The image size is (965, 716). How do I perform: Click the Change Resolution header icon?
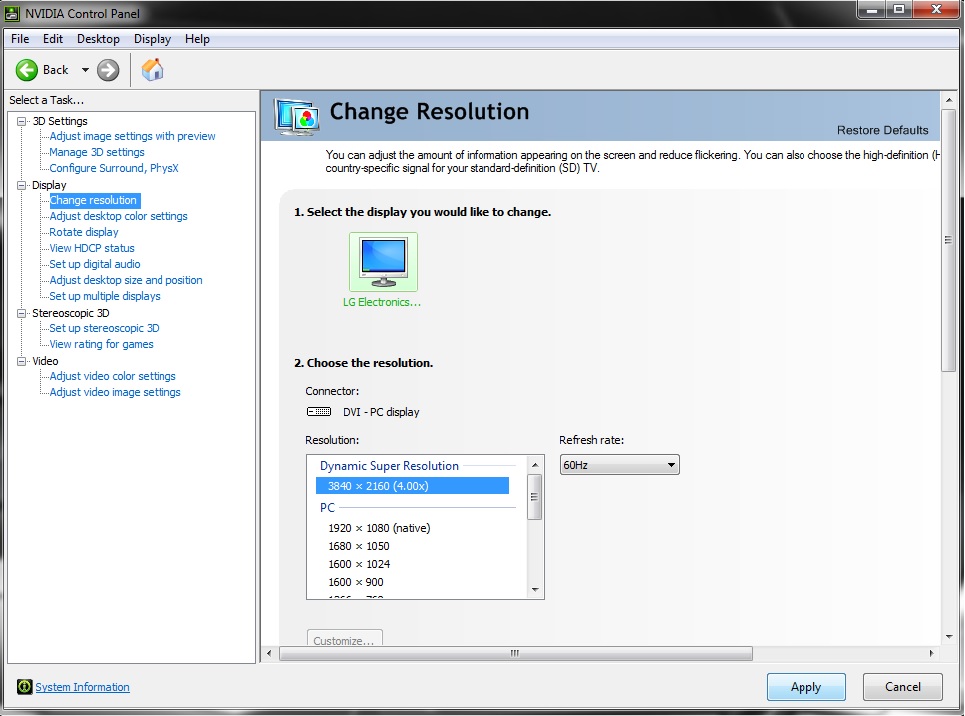(297, 116)
